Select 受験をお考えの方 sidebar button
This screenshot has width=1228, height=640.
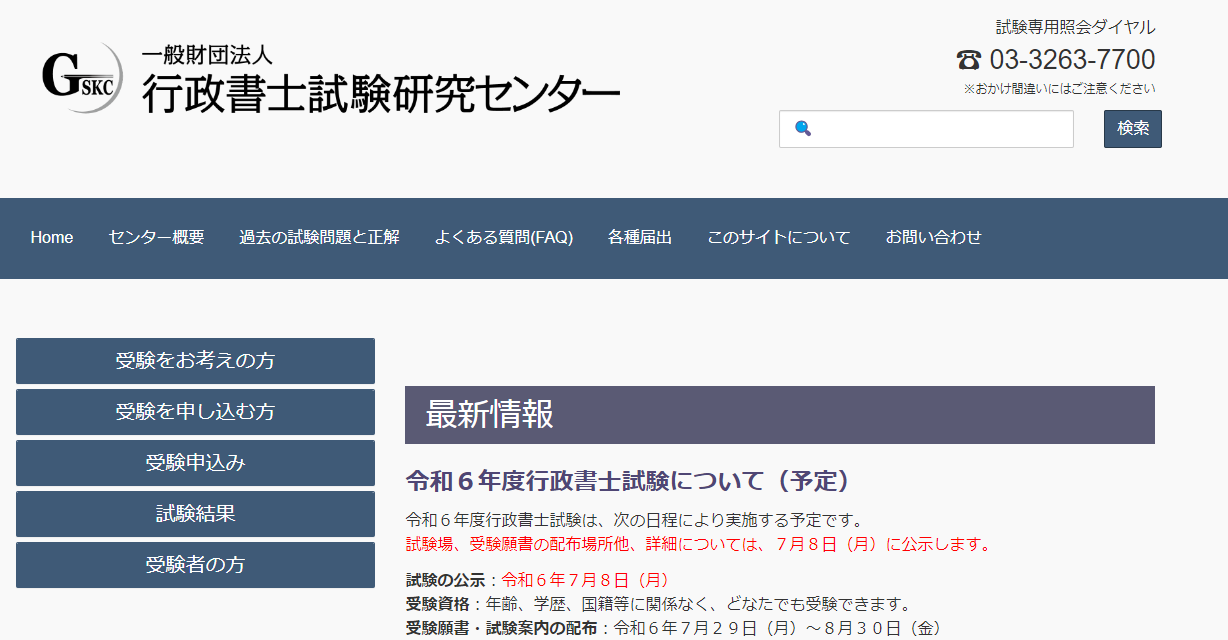pos(195,361)
